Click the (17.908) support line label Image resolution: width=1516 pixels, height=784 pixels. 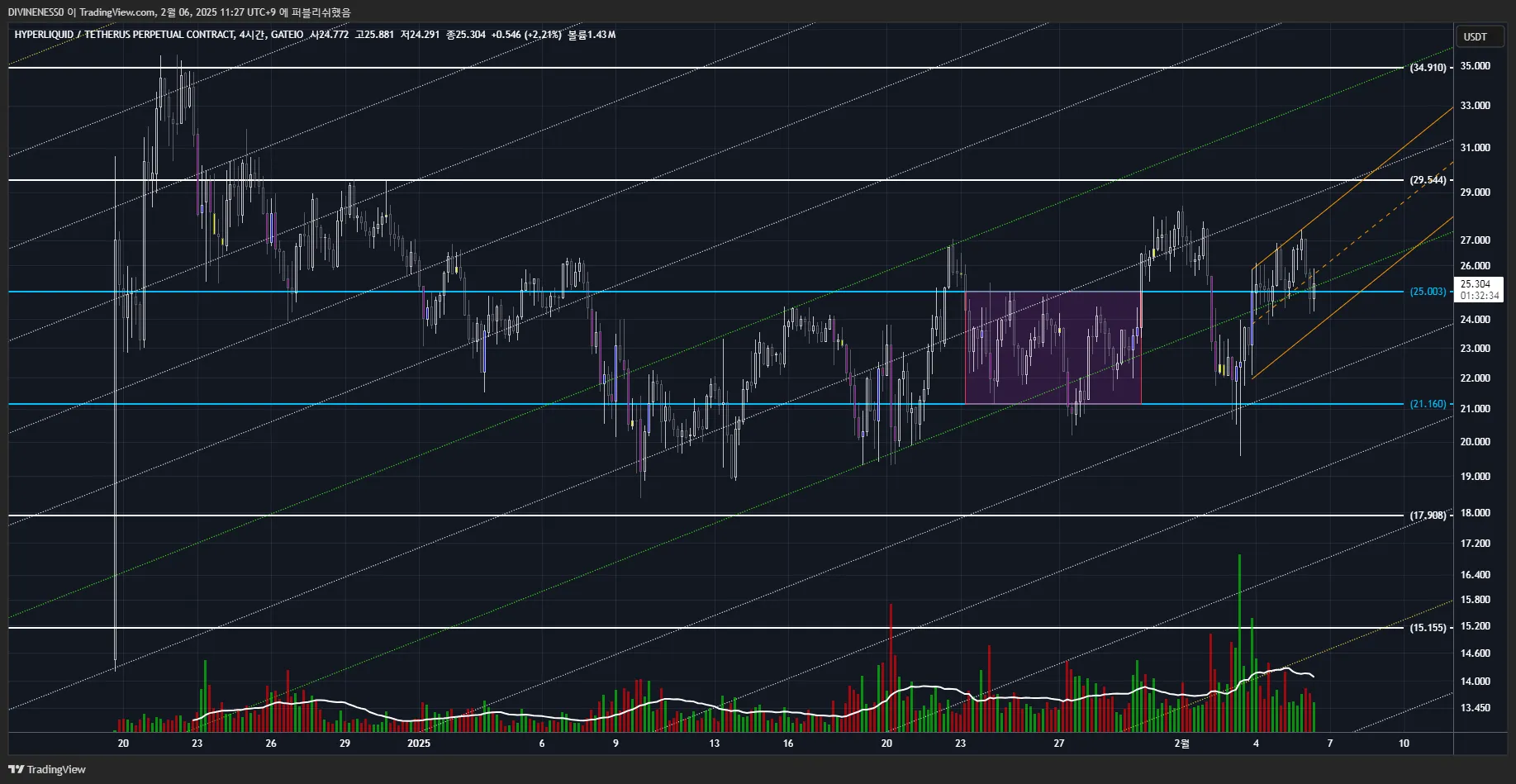(x=1428, y=516)
